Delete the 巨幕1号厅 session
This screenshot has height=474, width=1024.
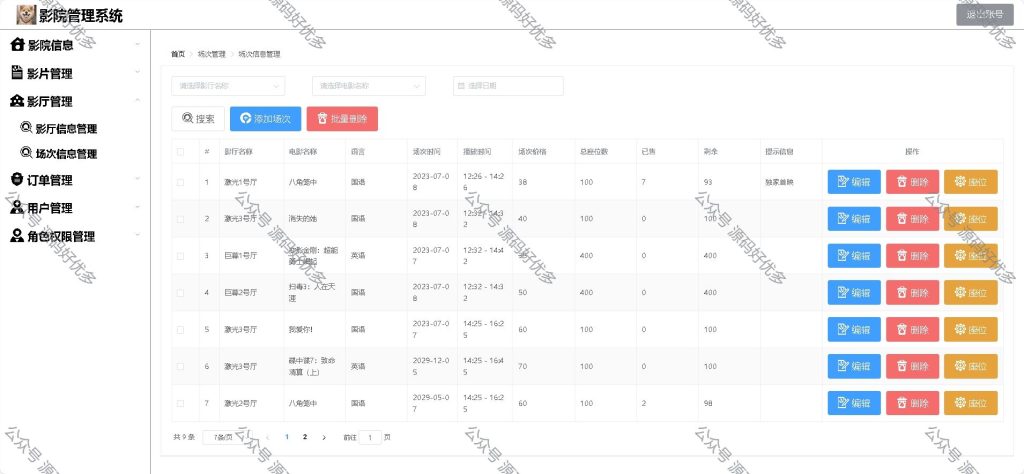(x=912, y=256)
